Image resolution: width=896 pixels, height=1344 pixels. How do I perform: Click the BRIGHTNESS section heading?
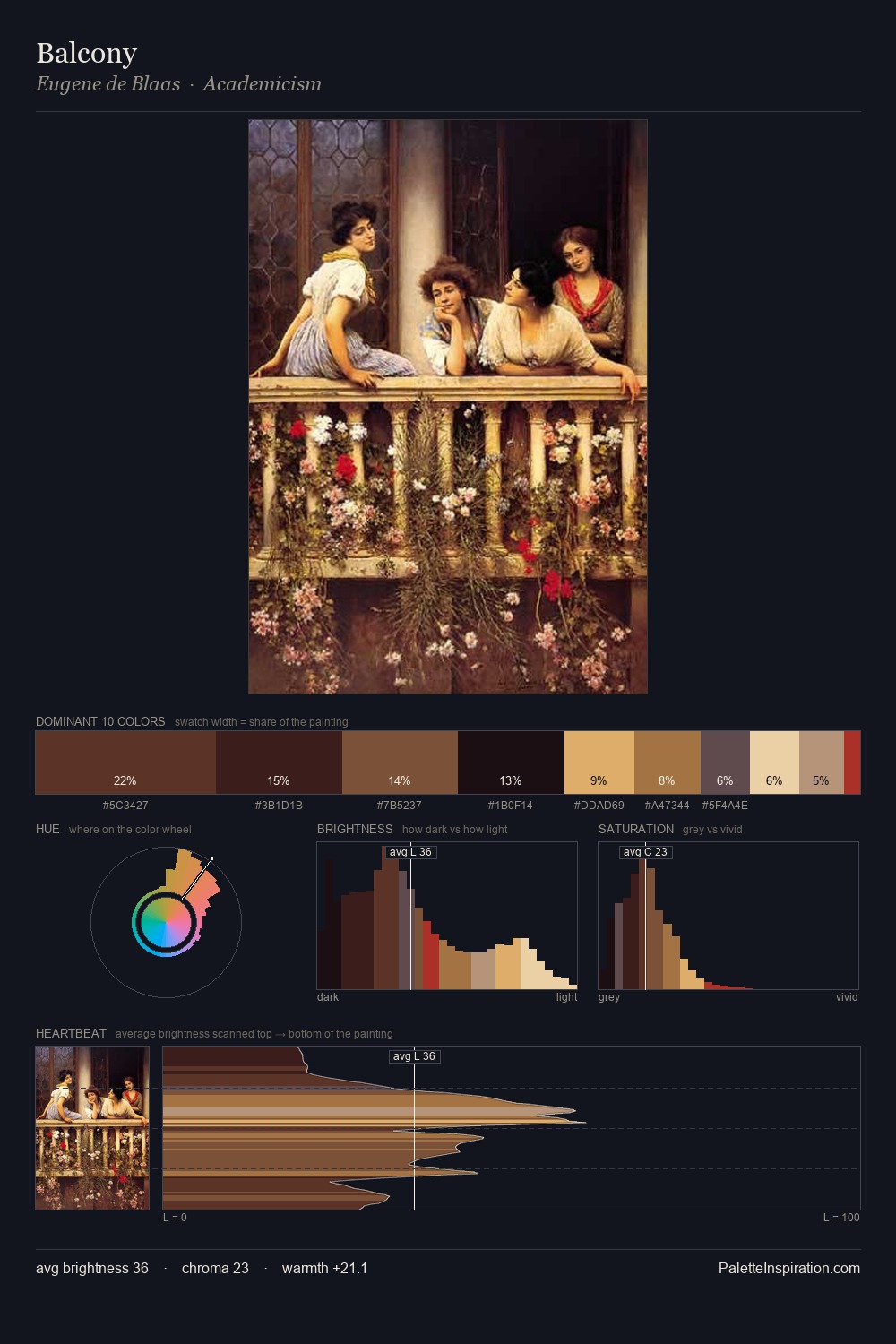[355, 829]
